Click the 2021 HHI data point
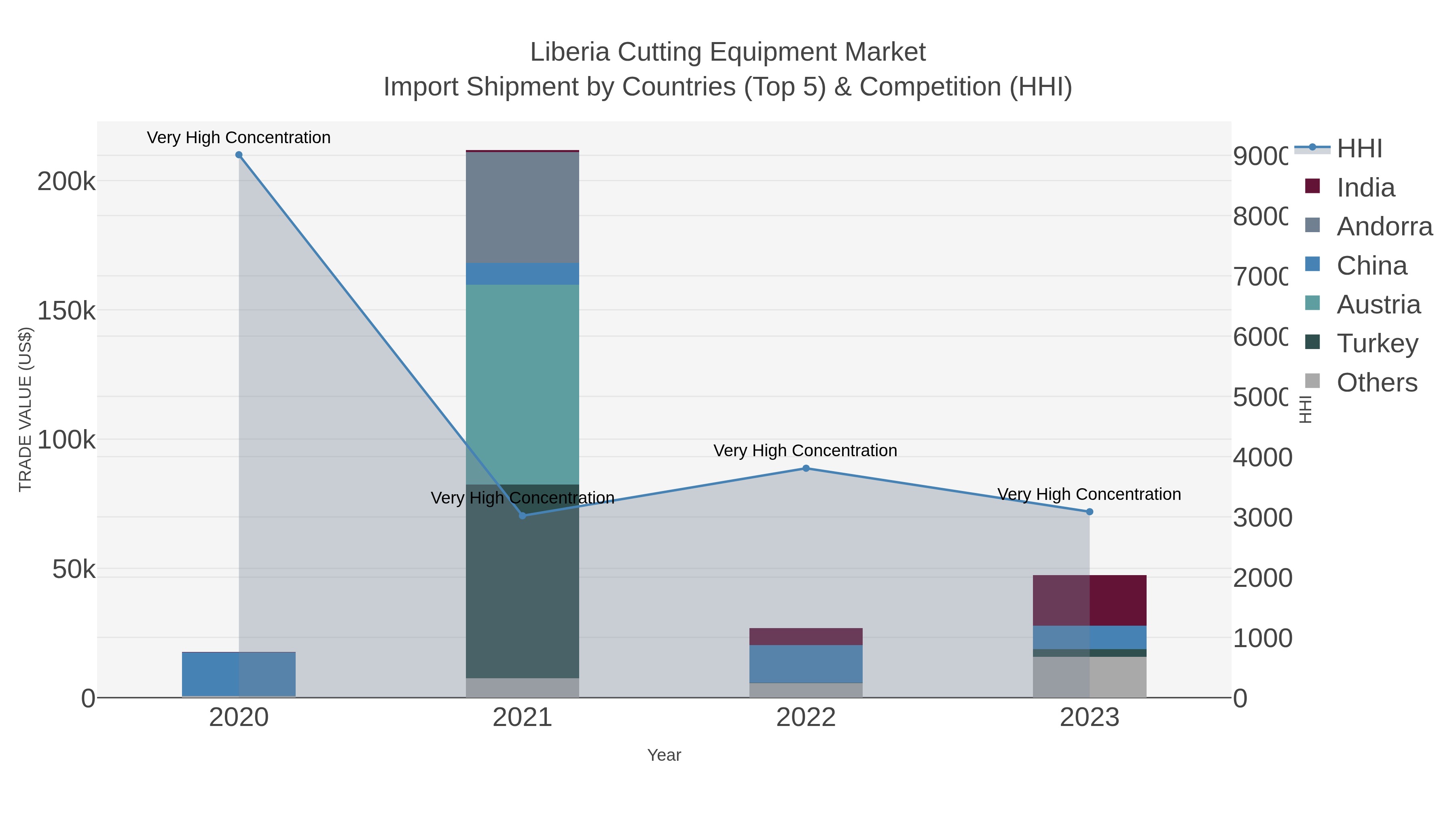This screenshot has height=819, width=1456. (522, 516)
